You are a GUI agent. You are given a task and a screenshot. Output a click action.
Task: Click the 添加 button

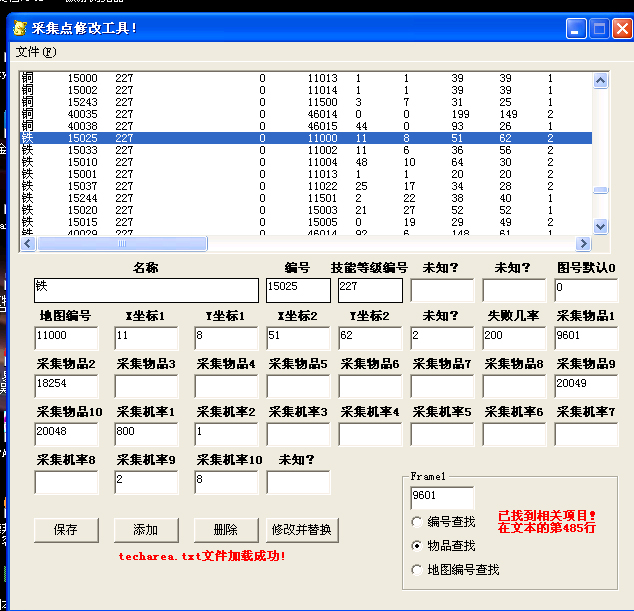145,530
